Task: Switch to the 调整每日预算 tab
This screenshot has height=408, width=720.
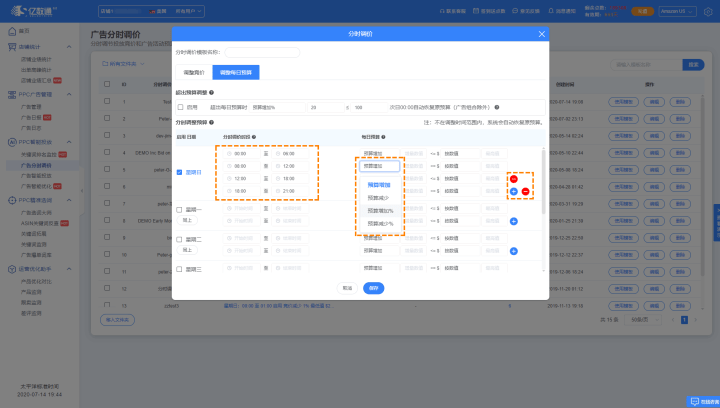Action: [236, 73]
